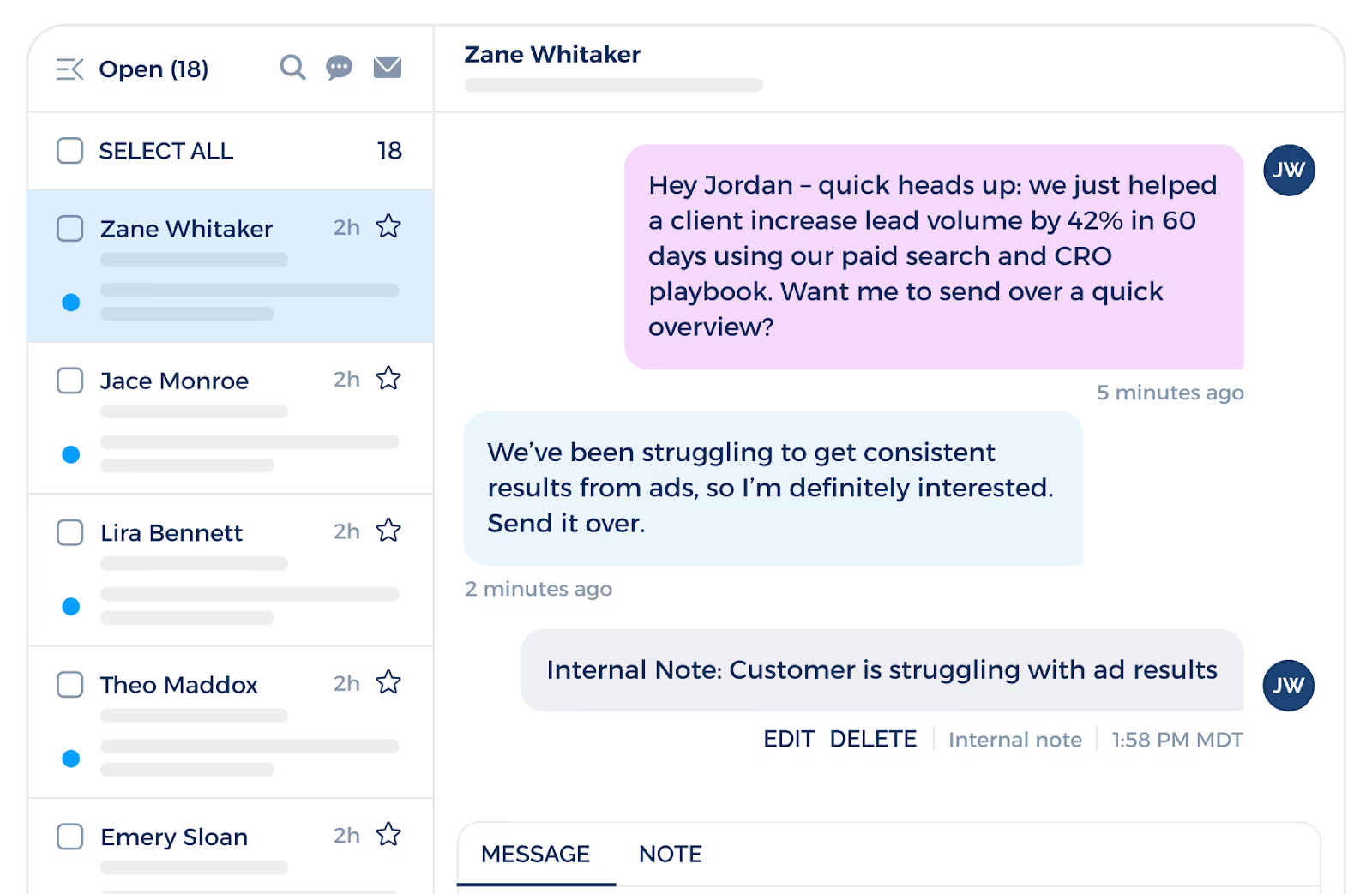Check the Select All checkbox
This screenshot has width=1372, height=894.
[x=69, y=151]
